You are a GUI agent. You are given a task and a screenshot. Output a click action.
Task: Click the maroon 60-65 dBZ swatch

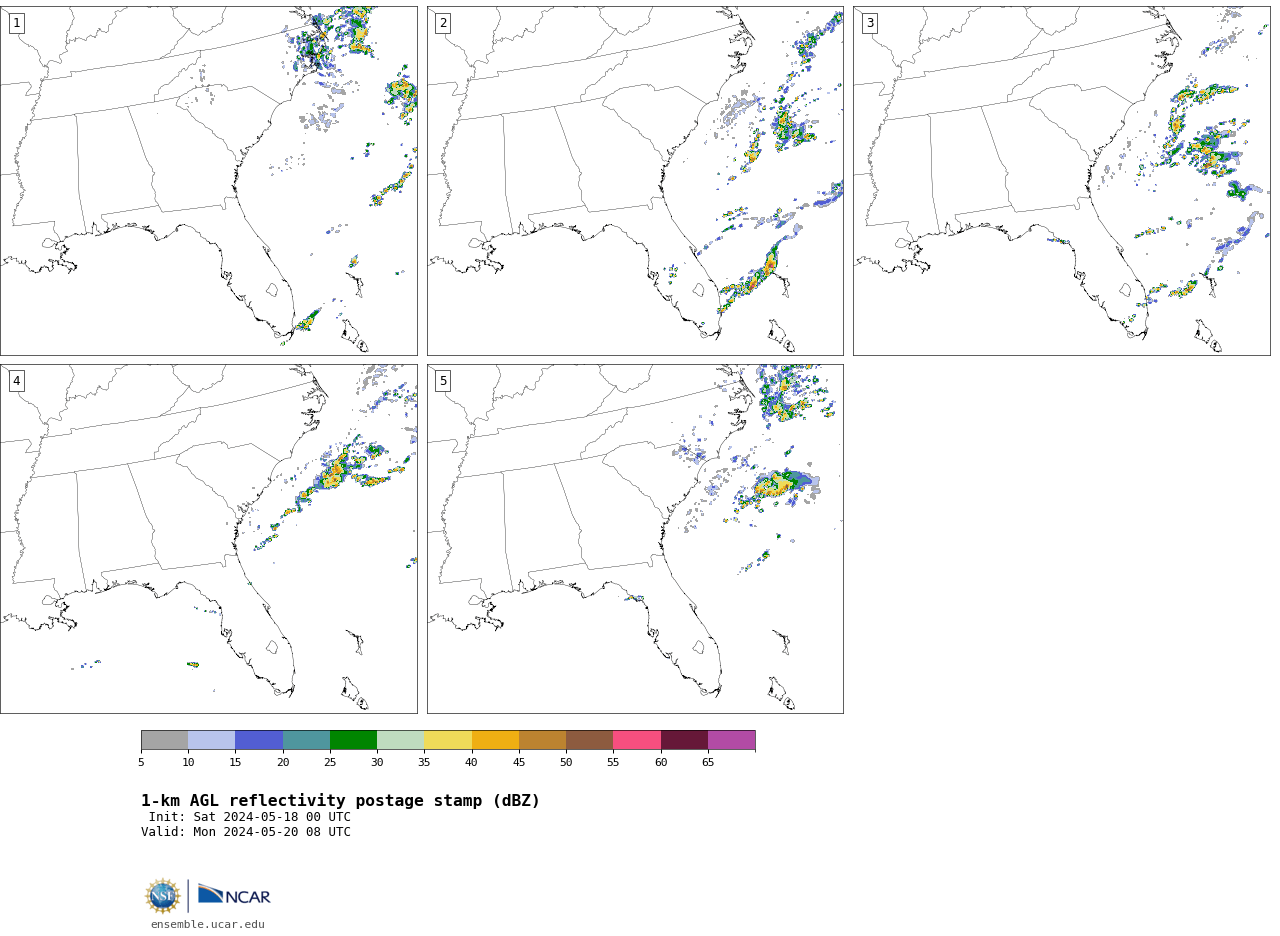click(684, 740)
